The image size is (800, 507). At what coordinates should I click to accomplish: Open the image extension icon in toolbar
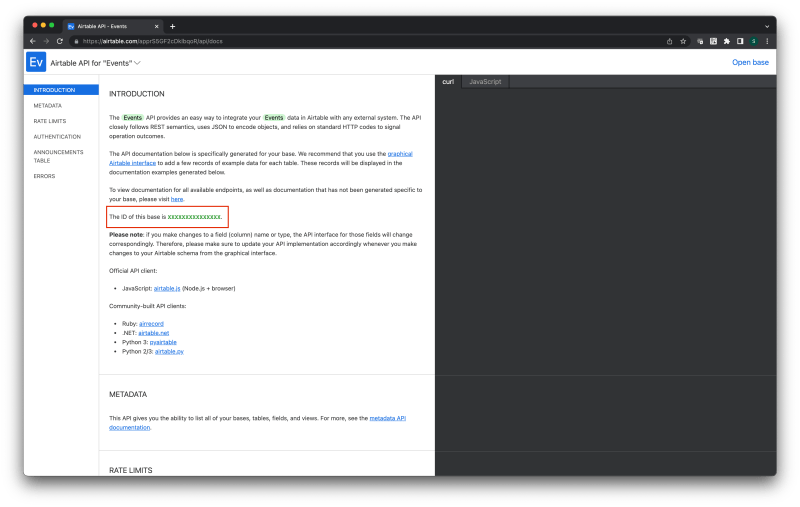[713, 41]
